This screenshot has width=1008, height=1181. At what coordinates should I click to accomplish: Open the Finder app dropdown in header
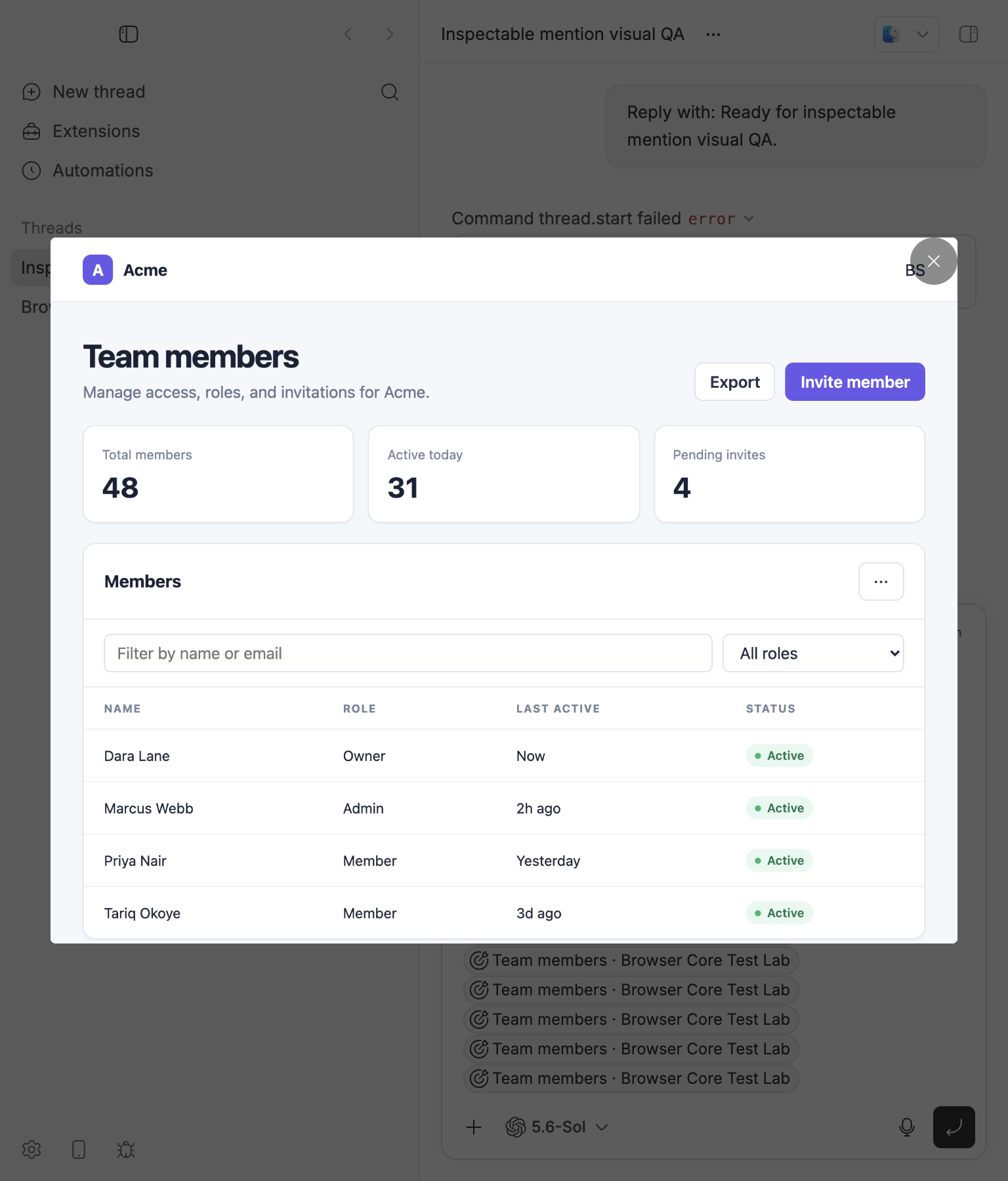[906, 34]
